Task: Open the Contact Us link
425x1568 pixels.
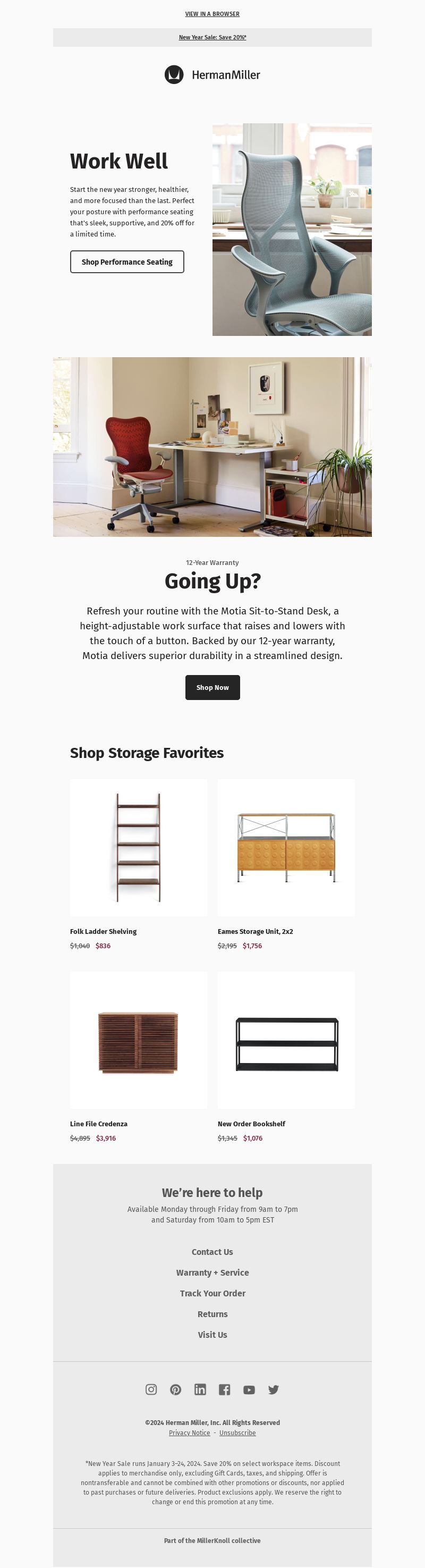Action: pos(212,1252)
